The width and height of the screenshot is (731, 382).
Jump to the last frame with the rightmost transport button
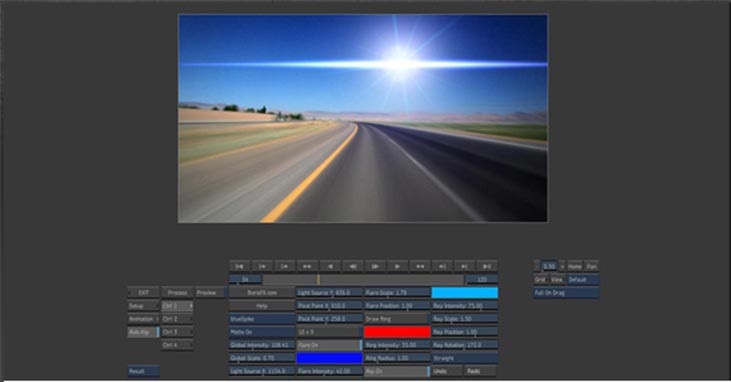(x=487, y=266)
